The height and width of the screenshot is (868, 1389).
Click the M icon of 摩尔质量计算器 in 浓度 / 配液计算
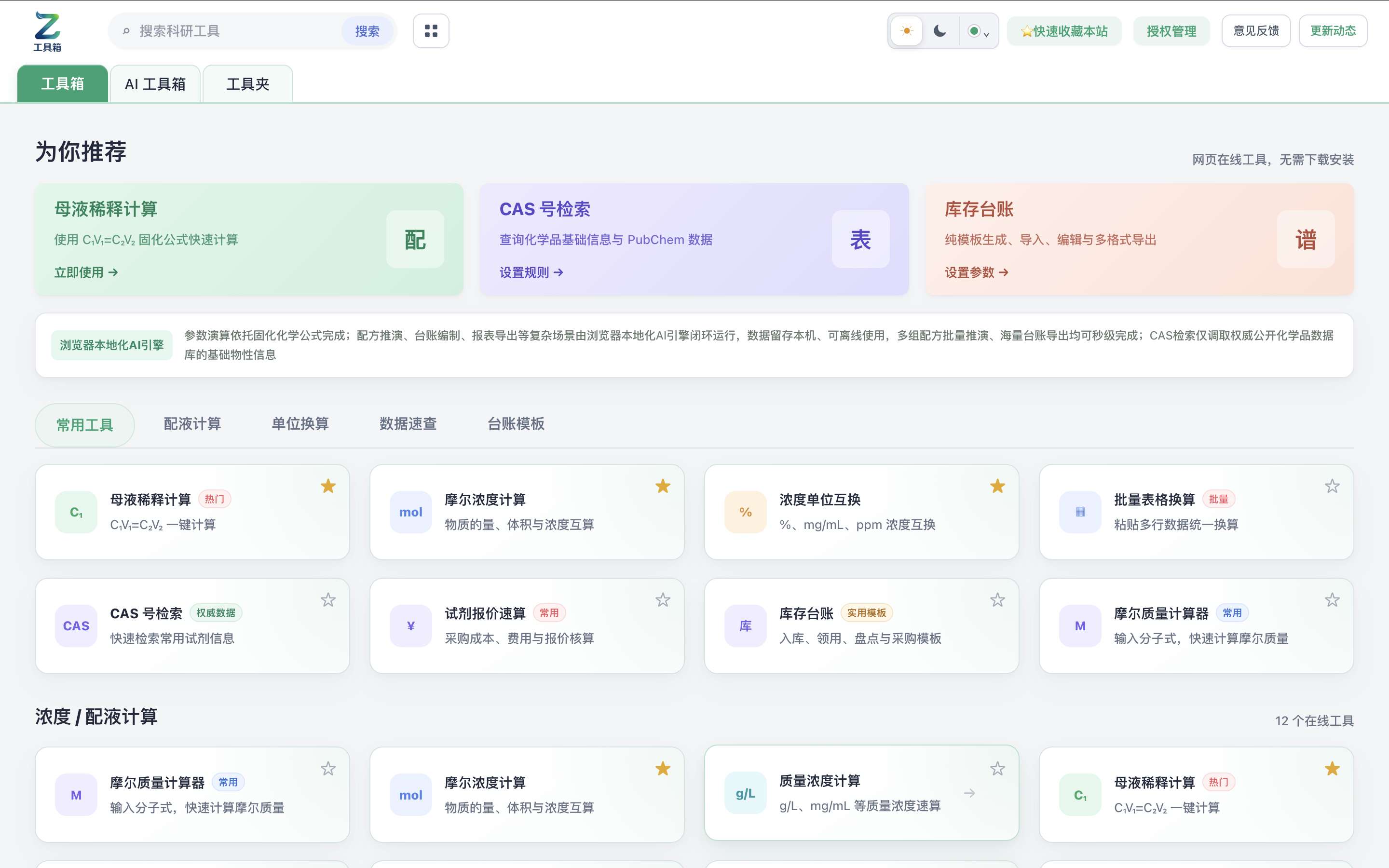tap(76, 795)
